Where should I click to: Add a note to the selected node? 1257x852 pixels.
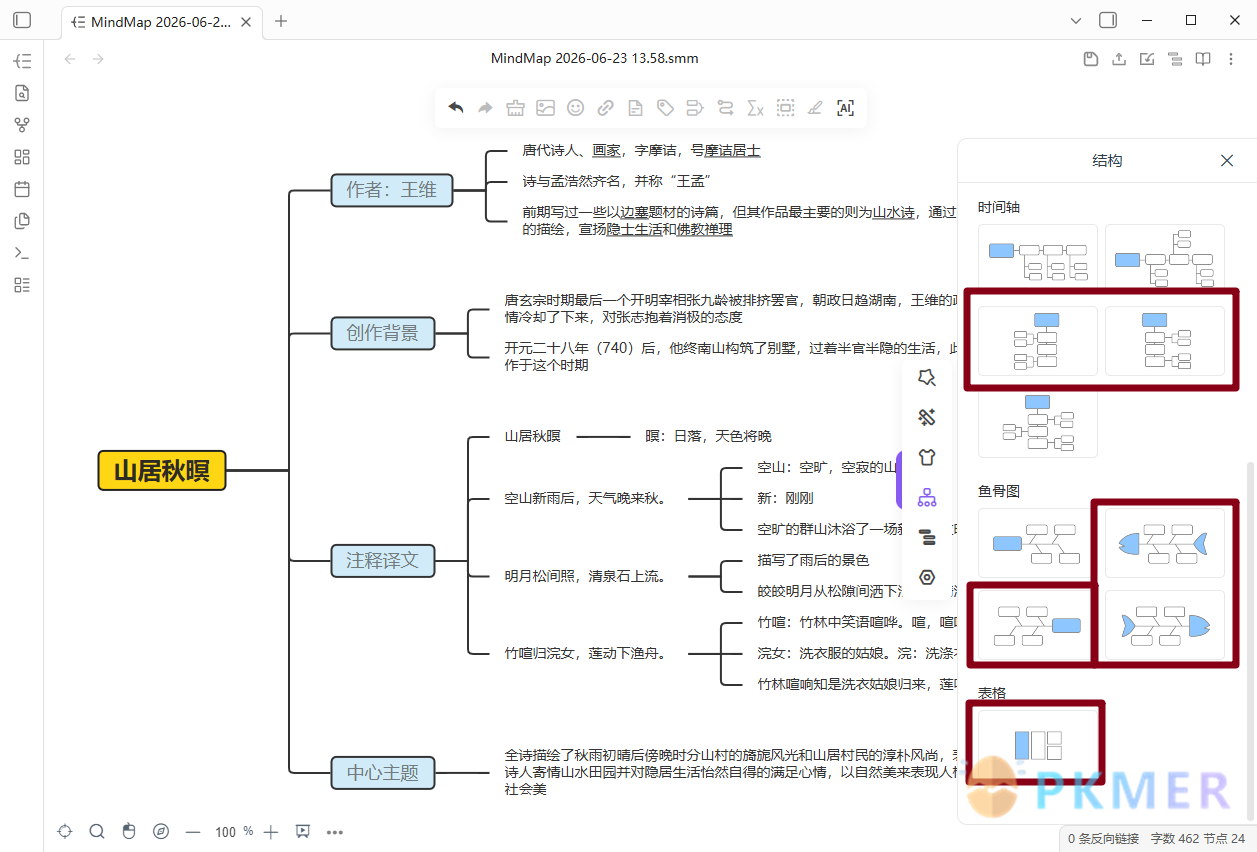pos(635,108)
